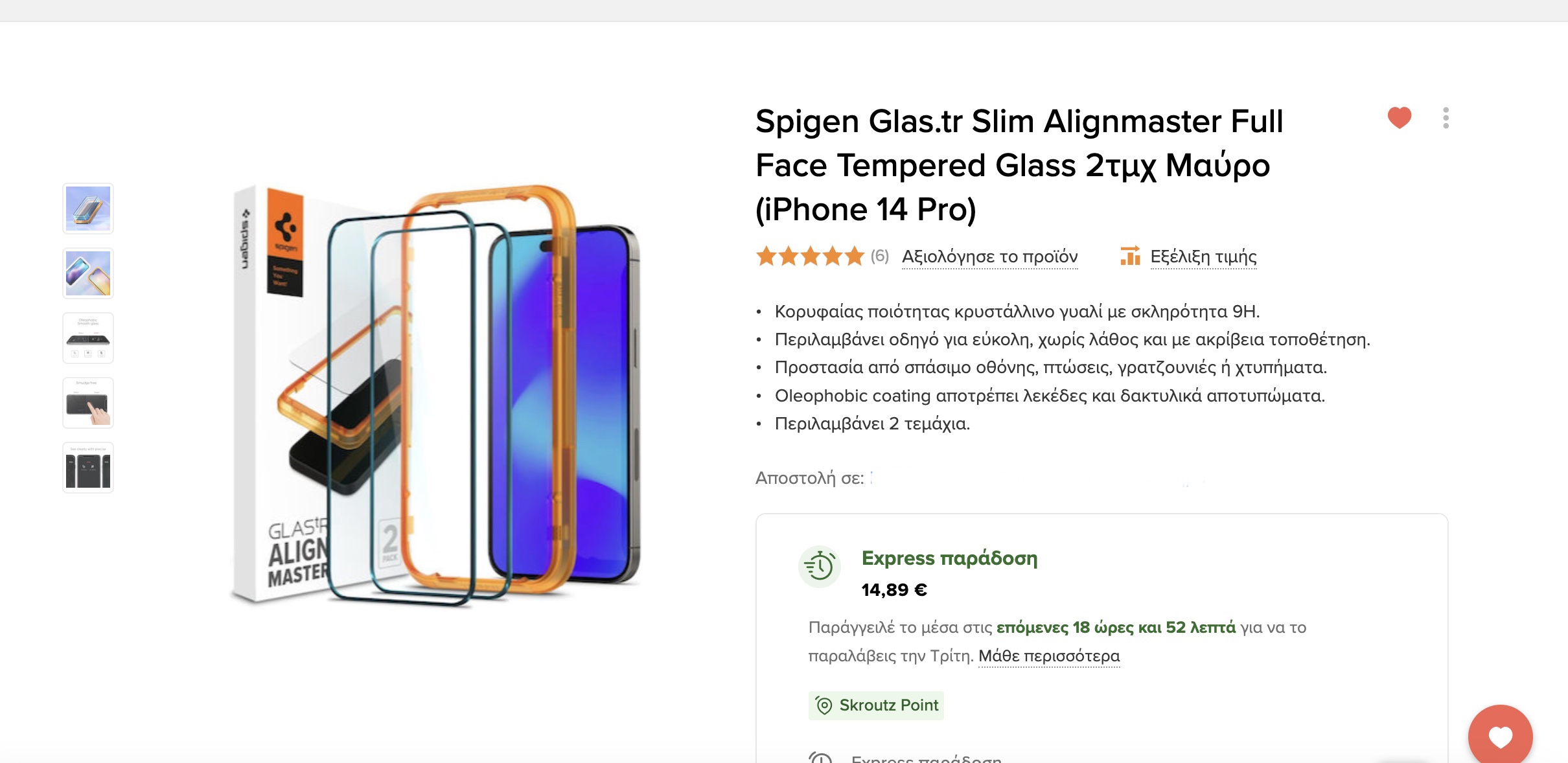Click the Skroutz Point badge
The image size is (1568, 763).
click(876, 705)
